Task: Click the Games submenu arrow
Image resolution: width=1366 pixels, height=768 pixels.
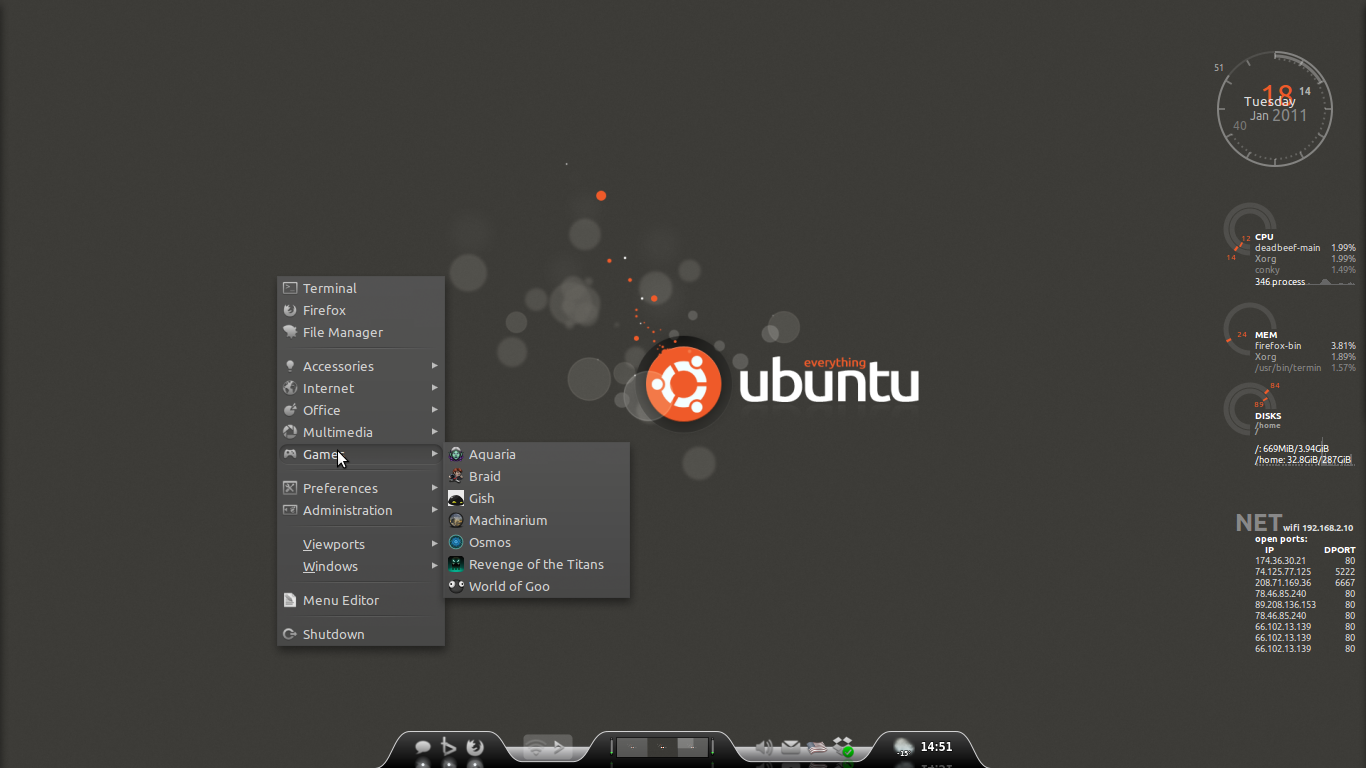Action: pyautogui.click(x=435, y=454)
